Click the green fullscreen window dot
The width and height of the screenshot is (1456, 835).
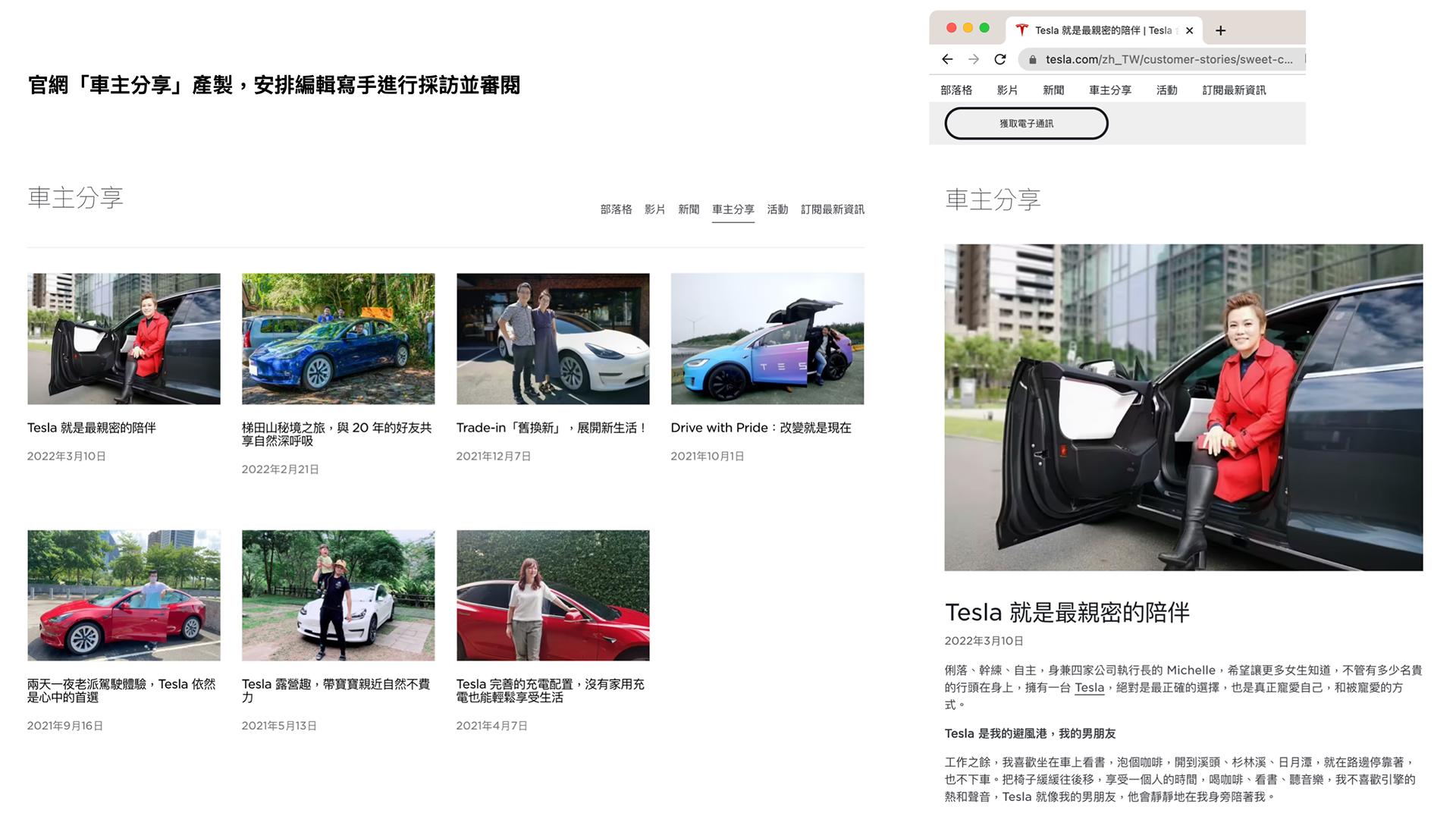click(984, 28)
